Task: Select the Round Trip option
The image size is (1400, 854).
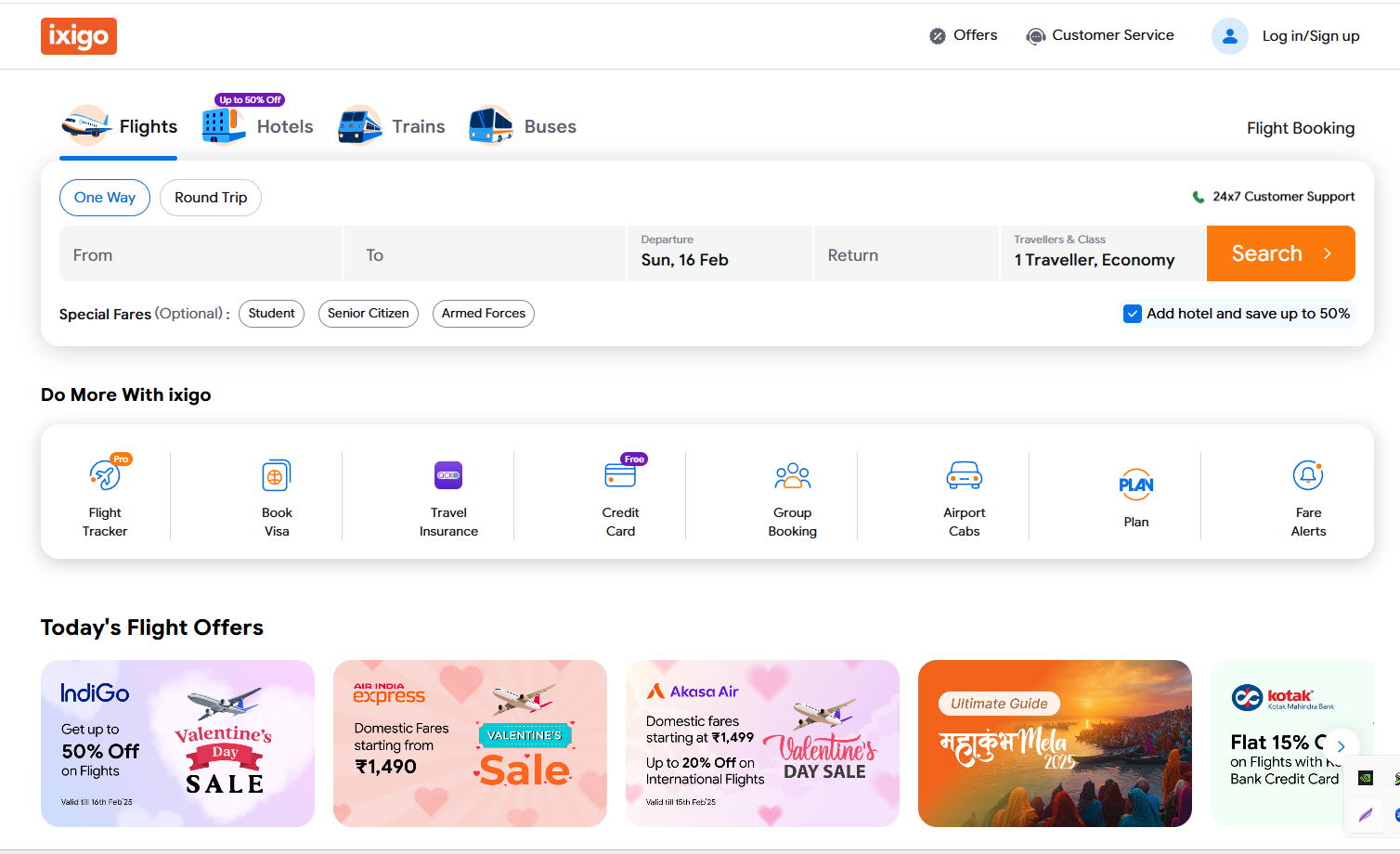Action: tap(211, 198)
